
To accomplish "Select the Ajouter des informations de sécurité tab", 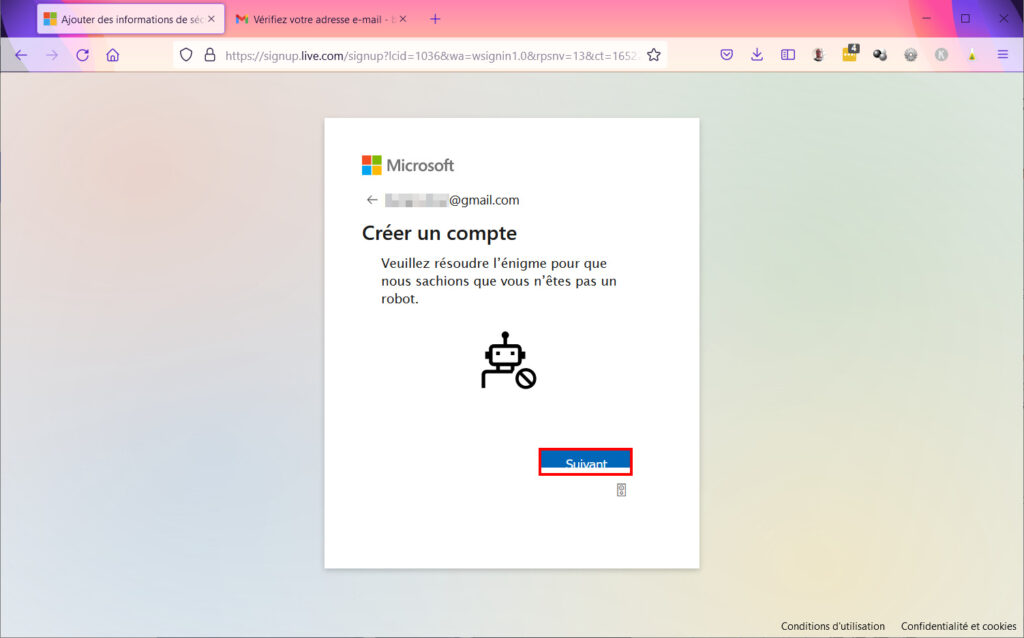I will tap(131, 19).
